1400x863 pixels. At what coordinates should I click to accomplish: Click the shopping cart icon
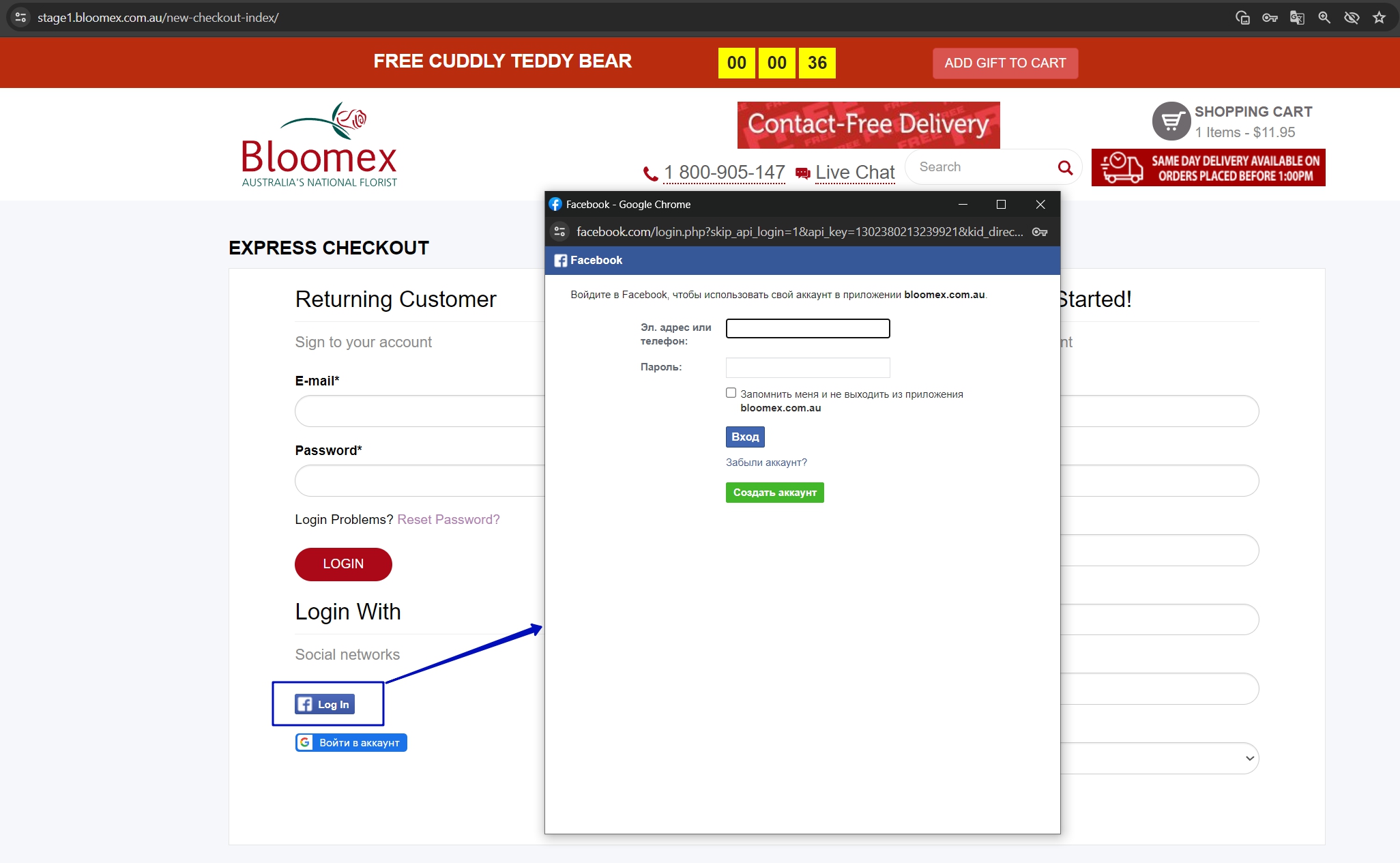[x=1171, y=121]
